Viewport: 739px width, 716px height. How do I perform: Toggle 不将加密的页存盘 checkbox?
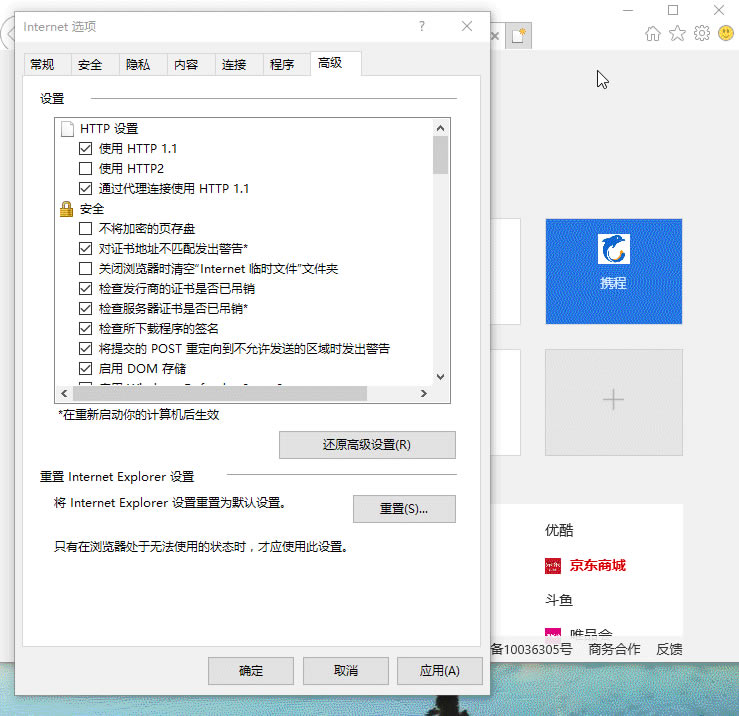(85, 229)
